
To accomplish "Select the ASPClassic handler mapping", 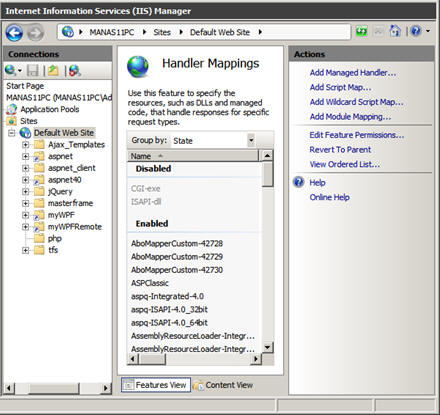I will [150, 283].
